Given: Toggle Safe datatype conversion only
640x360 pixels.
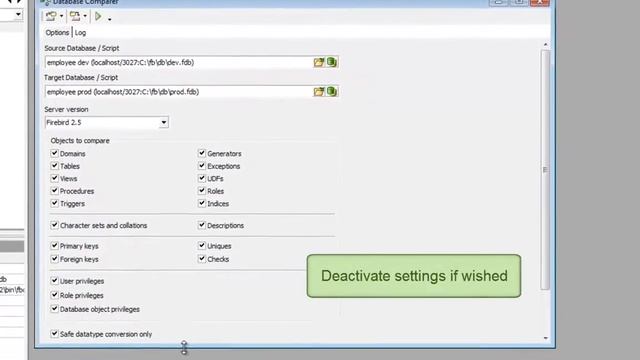Looking at the screenshot, I should [x=54, y=333].
